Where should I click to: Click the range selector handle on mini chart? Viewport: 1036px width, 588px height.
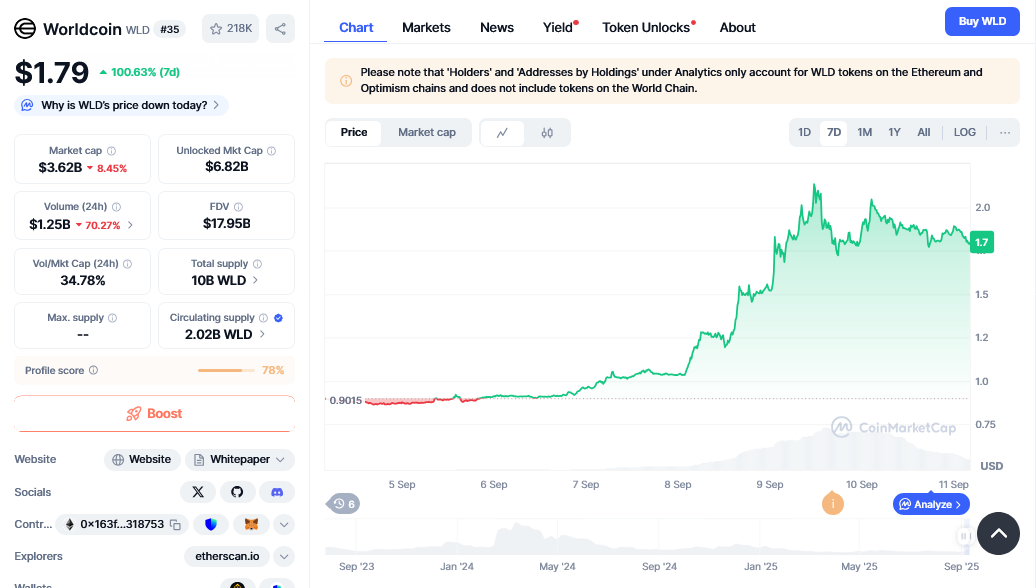tap(964, 536)
